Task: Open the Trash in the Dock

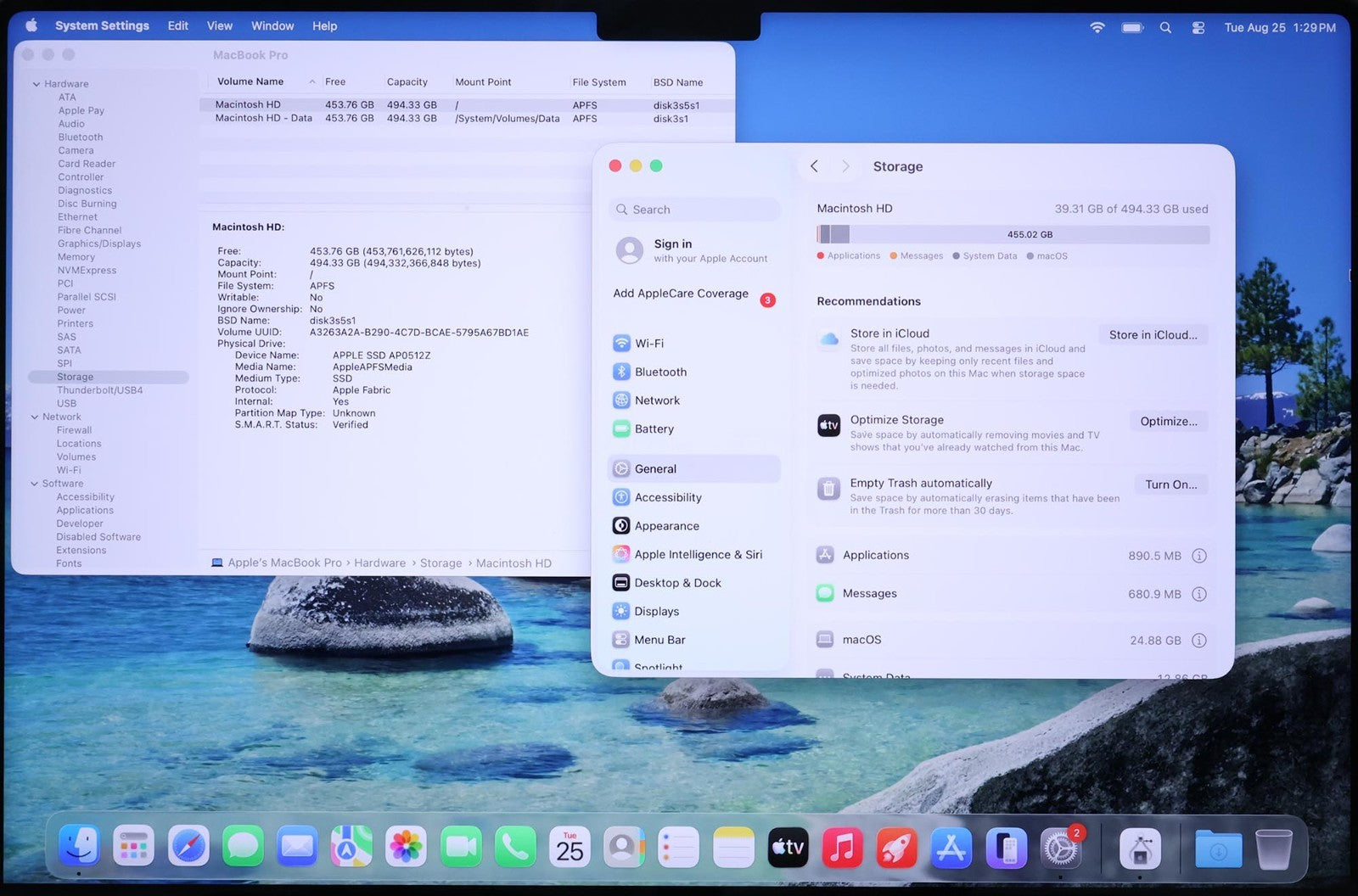Action: pyautogui.click(x=1273, y=848)
